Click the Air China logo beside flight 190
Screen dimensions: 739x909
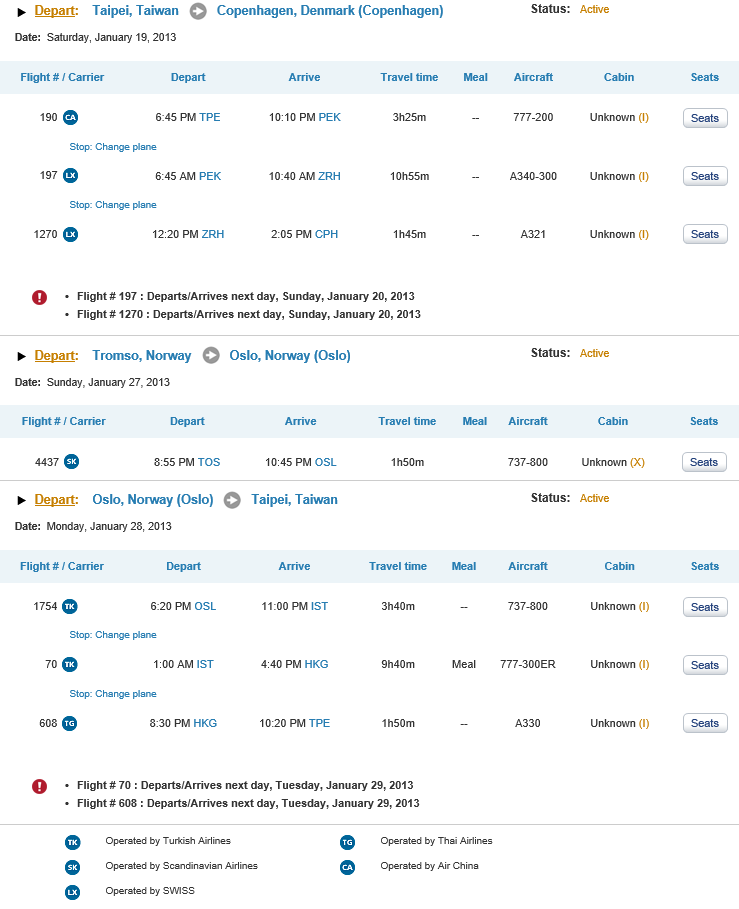tap(69, 117)
